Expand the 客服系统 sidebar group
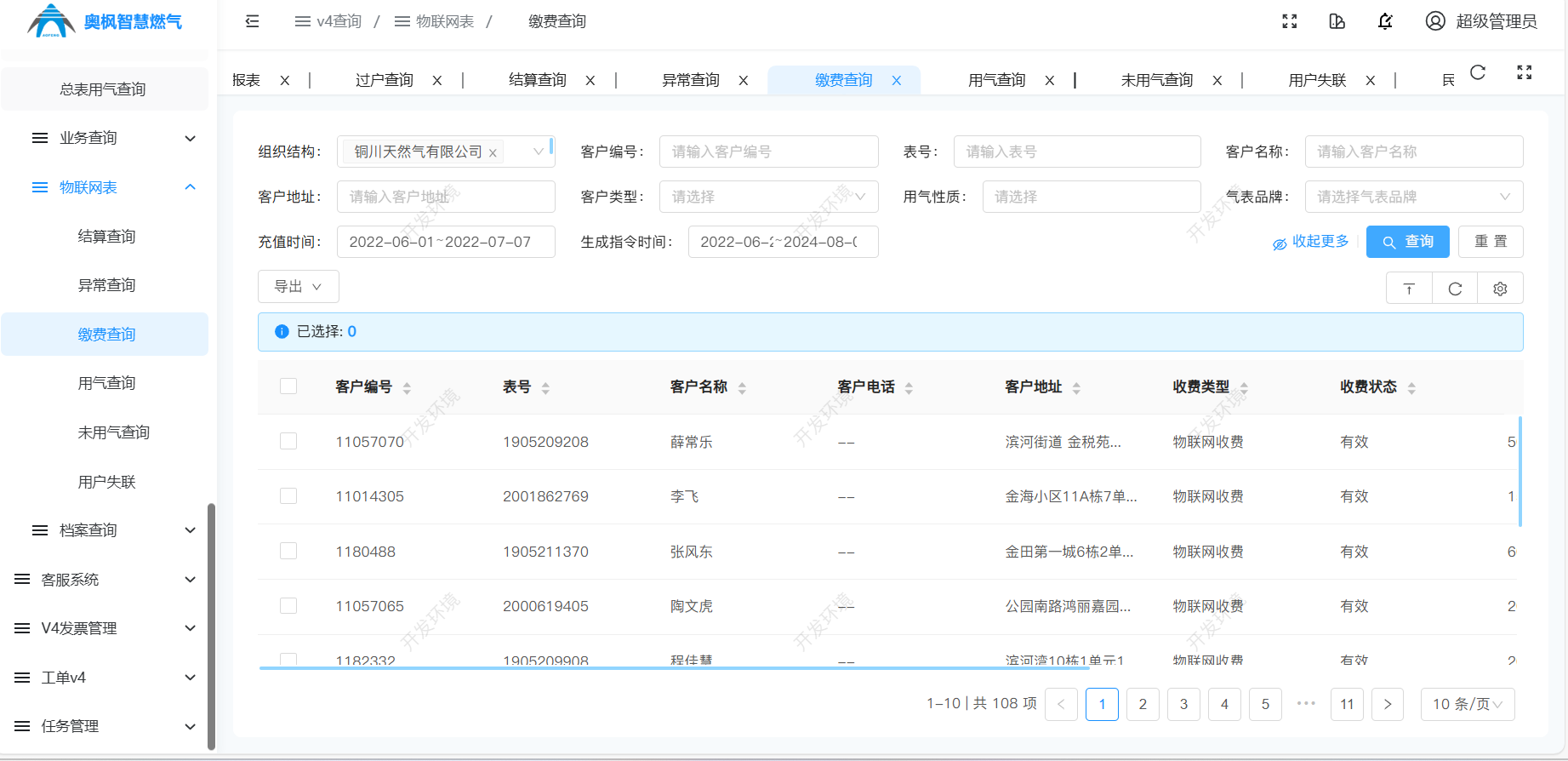 (x=105, y=580)
